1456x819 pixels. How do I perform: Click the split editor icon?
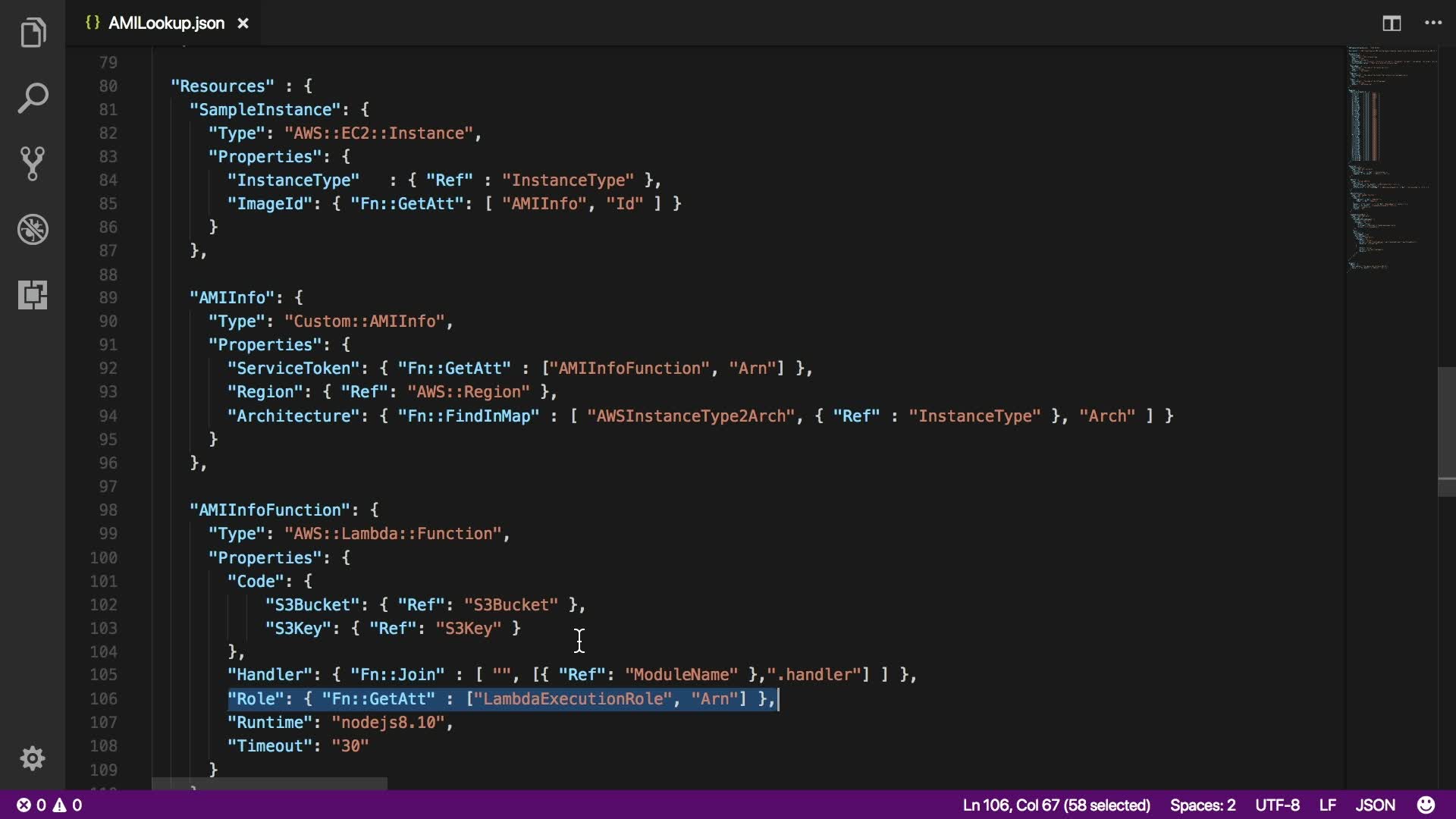pos(1392,24)
